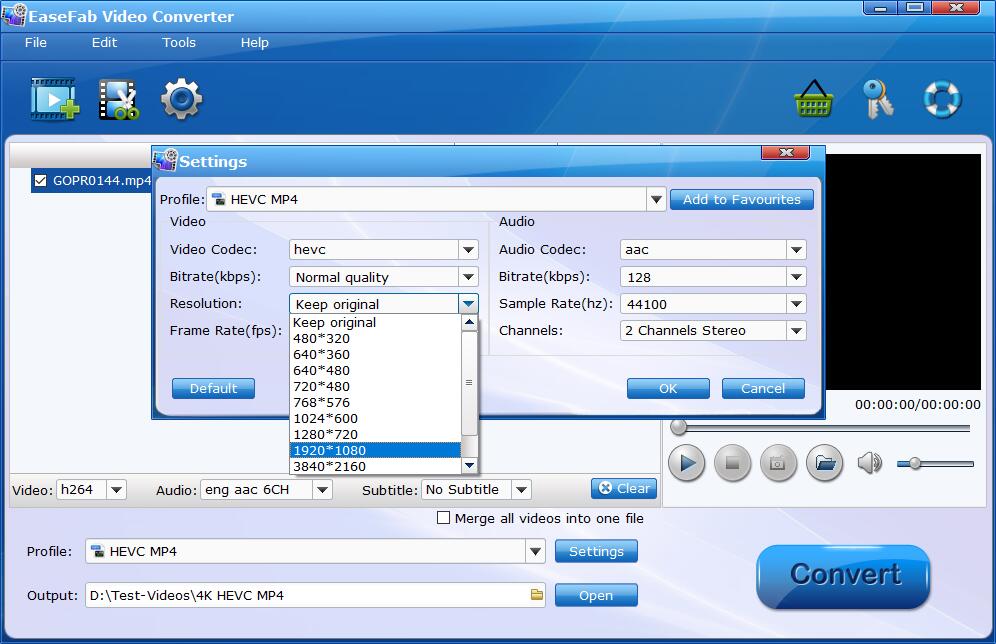The height and width of the screenshot is (644, 996).
Task: Click the Default button in Settings
Action: click(213, 388)
